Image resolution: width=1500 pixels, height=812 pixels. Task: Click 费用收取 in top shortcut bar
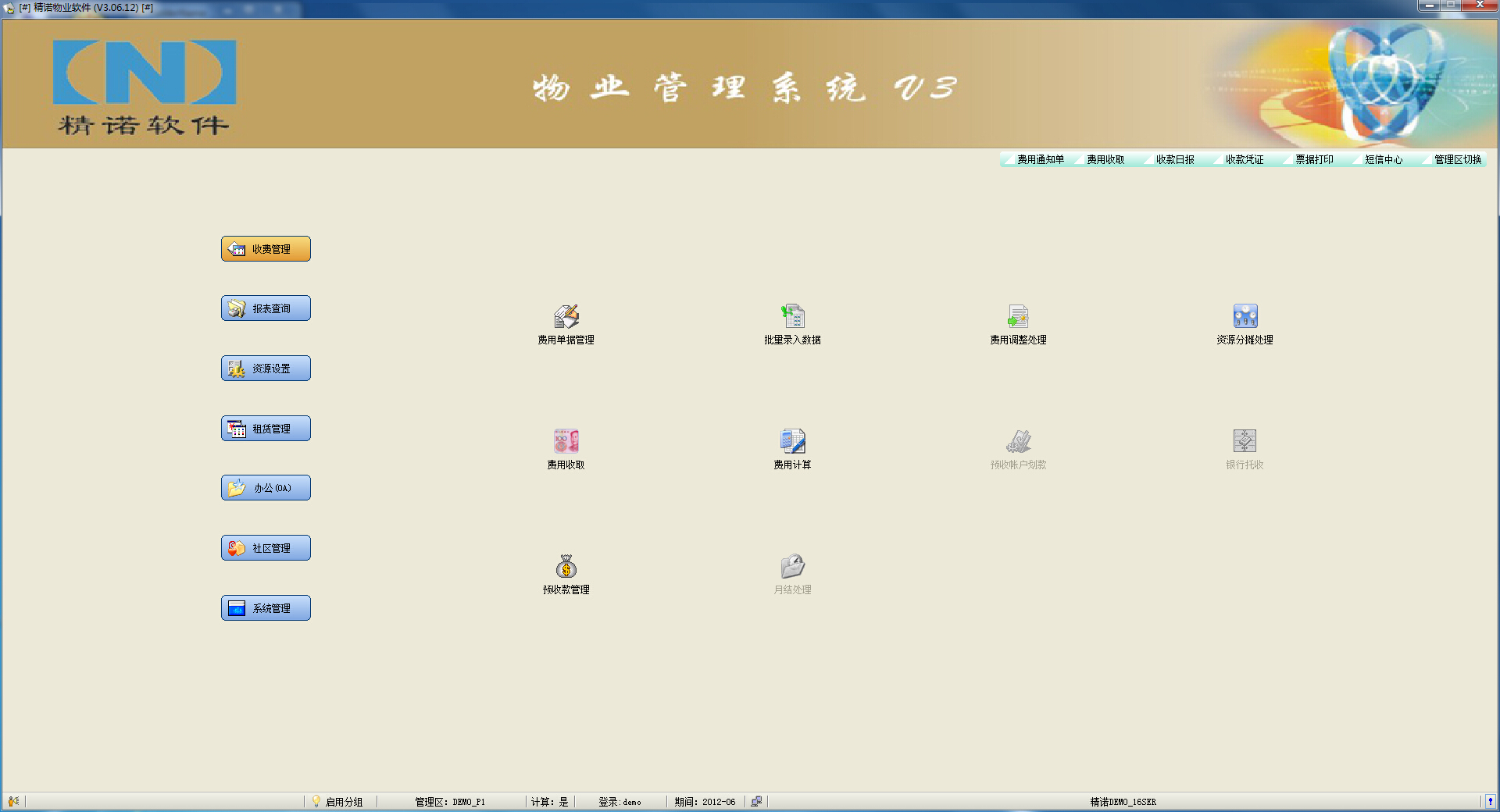[1105, 159]
